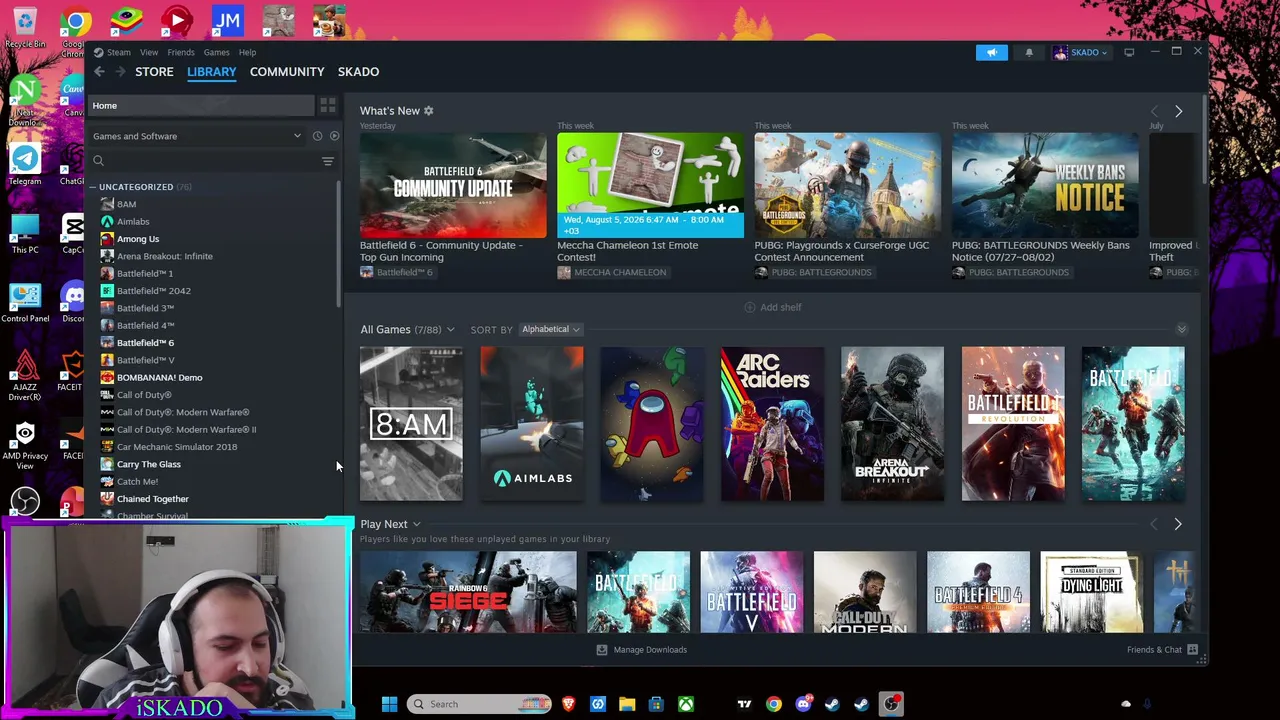Switch library to collections grid view icon
Viewport: 1280px width, 720px height.
click(x=327, y=105)
